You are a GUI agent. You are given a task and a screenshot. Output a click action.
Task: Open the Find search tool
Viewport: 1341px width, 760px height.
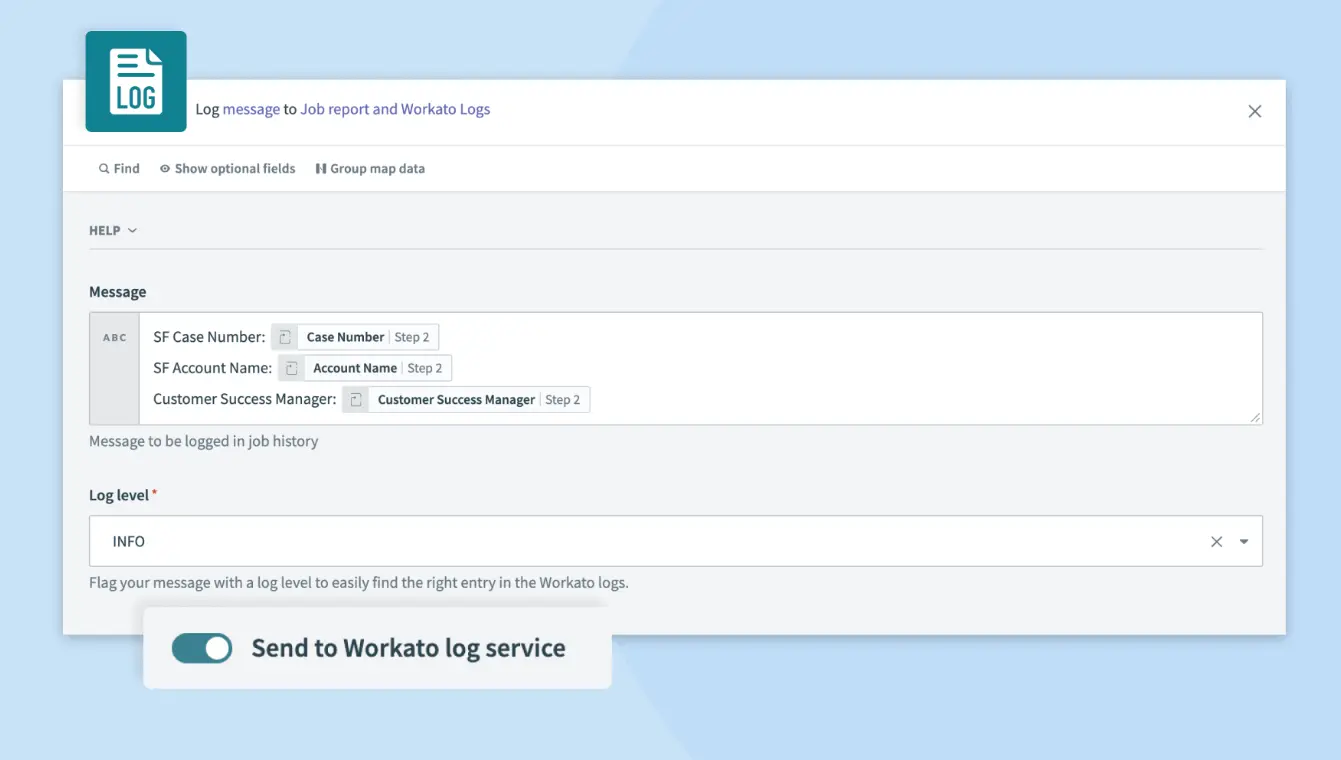pos(119,169)
